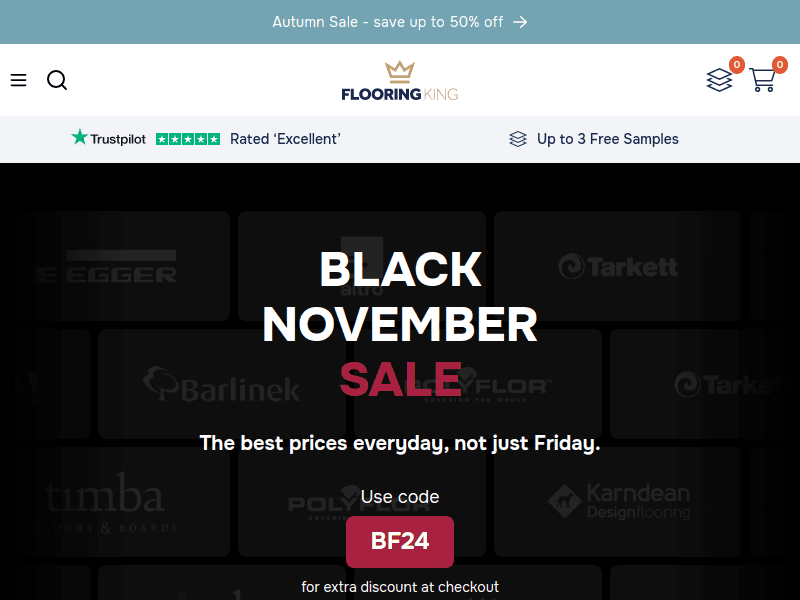Open the Up to 3 Free Samples link

607,139
